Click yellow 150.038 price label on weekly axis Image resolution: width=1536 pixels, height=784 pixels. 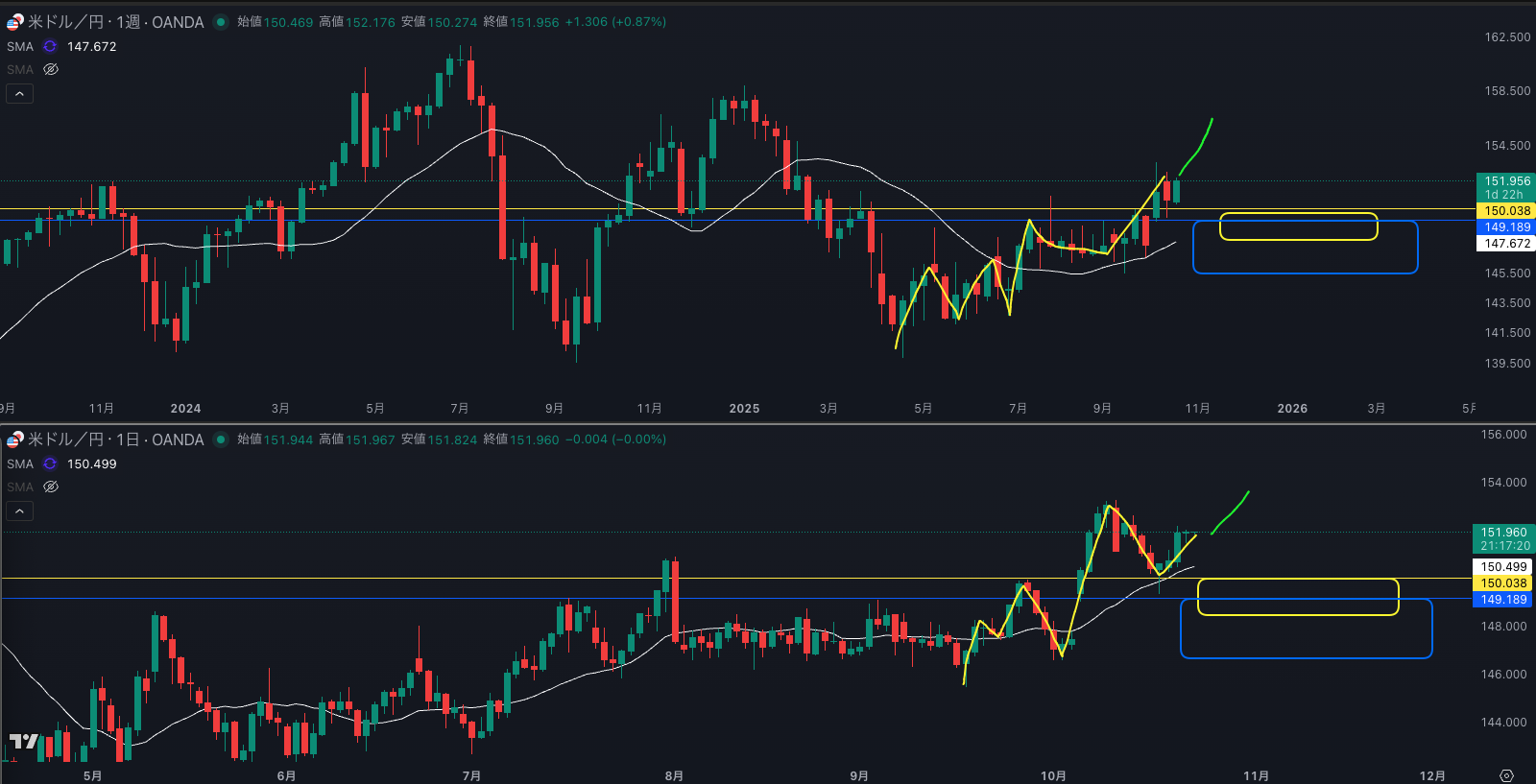(x=1506, y=211)
